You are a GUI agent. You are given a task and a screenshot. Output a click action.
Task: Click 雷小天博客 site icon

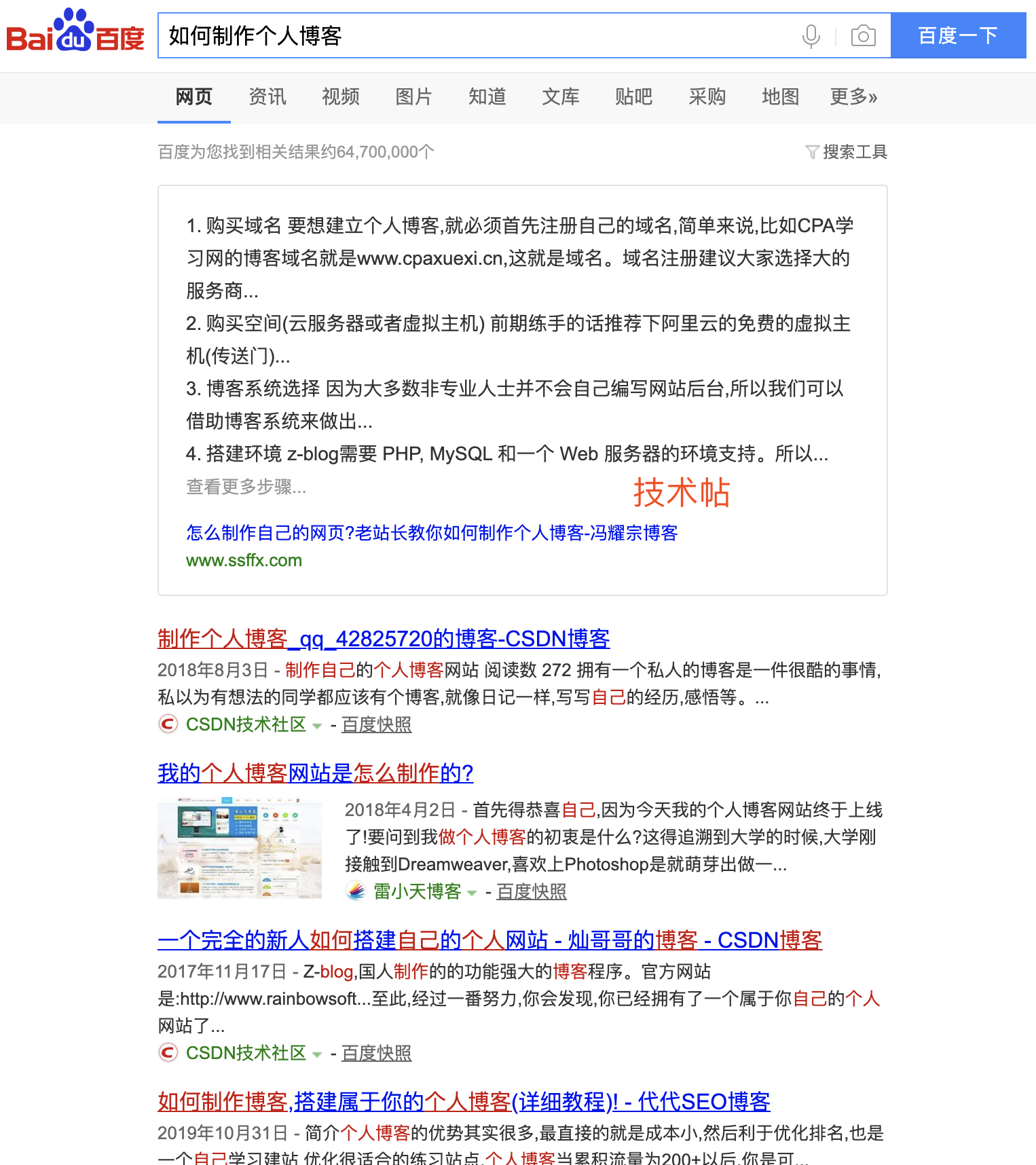click(356, 891)
